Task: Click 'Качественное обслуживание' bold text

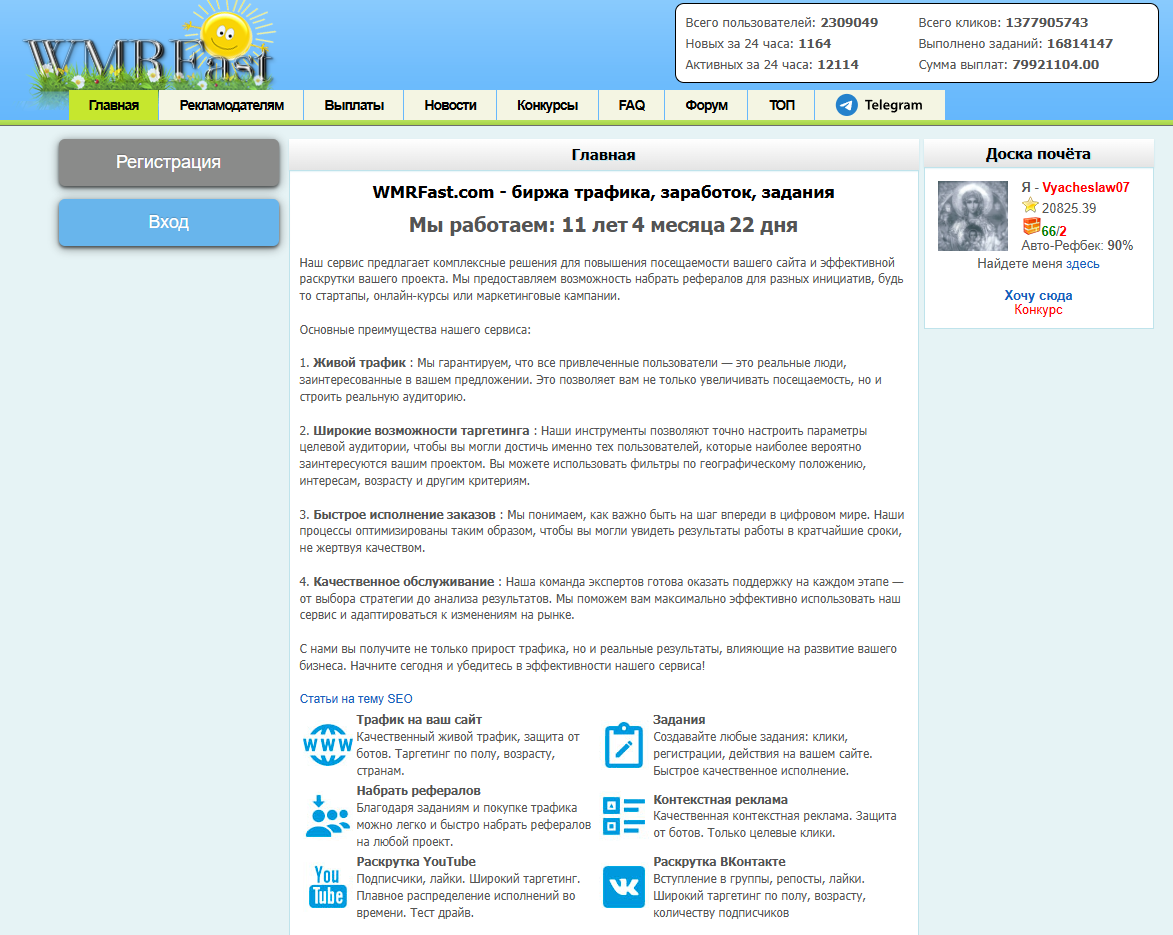Action: (x=403, y=582)
